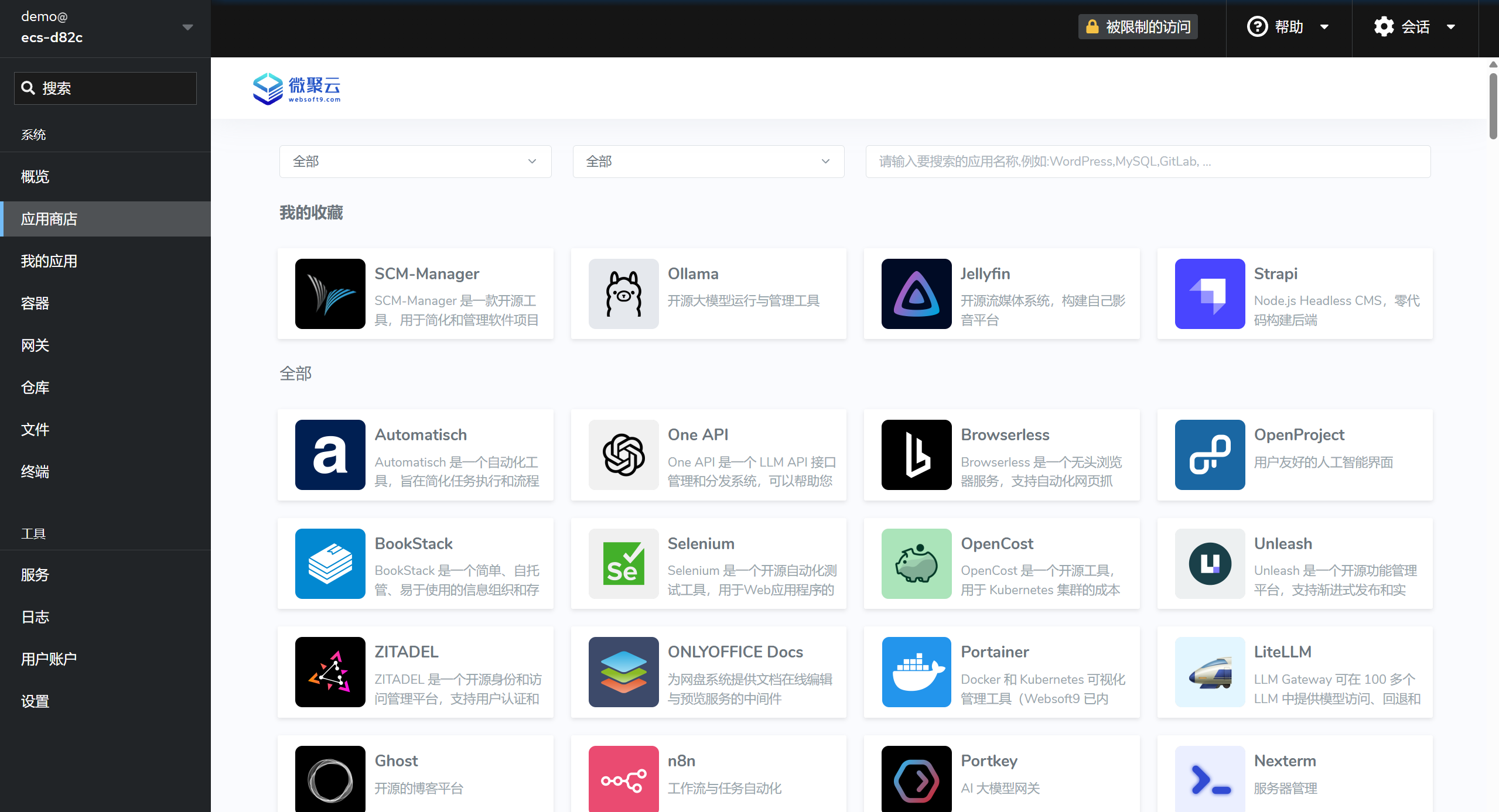Click the Portainer Docker whale icon
Screen dimensions: 1499x812
click(916, 672)
